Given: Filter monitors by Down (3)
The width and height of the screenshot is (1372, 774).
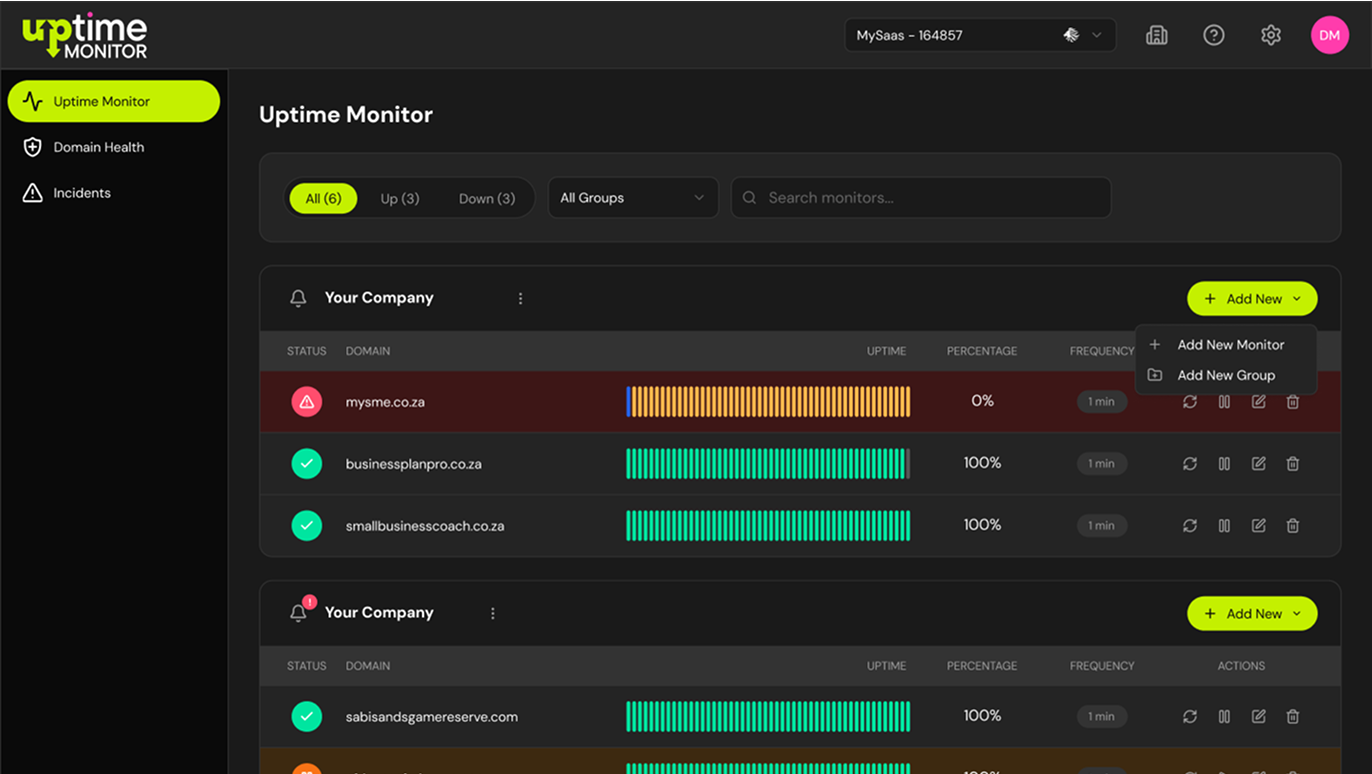Looking at the screenshot, I should pyautogui.click(x=487, y=198).
